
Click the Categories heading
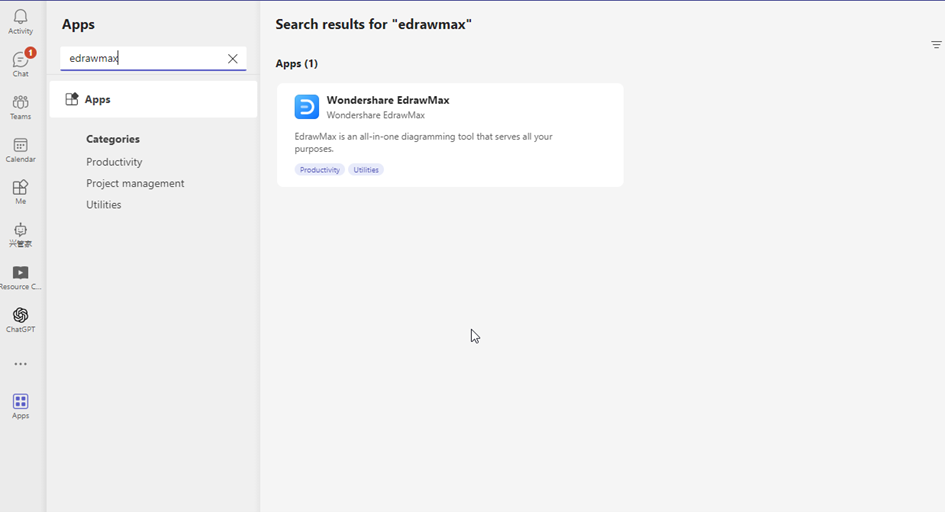tap(113, 139)
